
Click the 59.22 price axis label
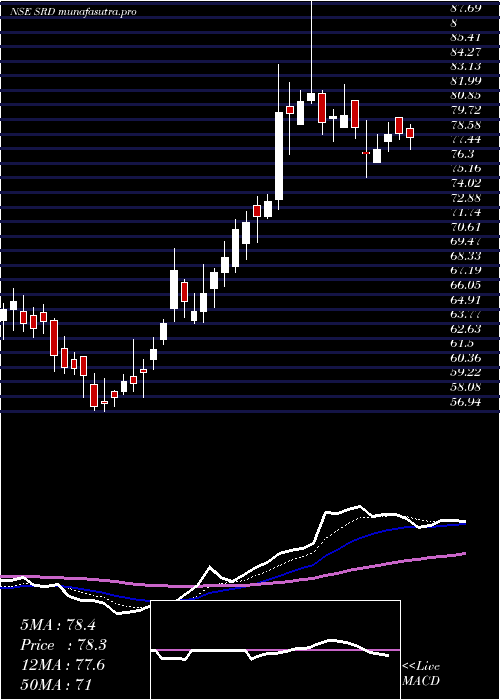[x=466, y=373]
